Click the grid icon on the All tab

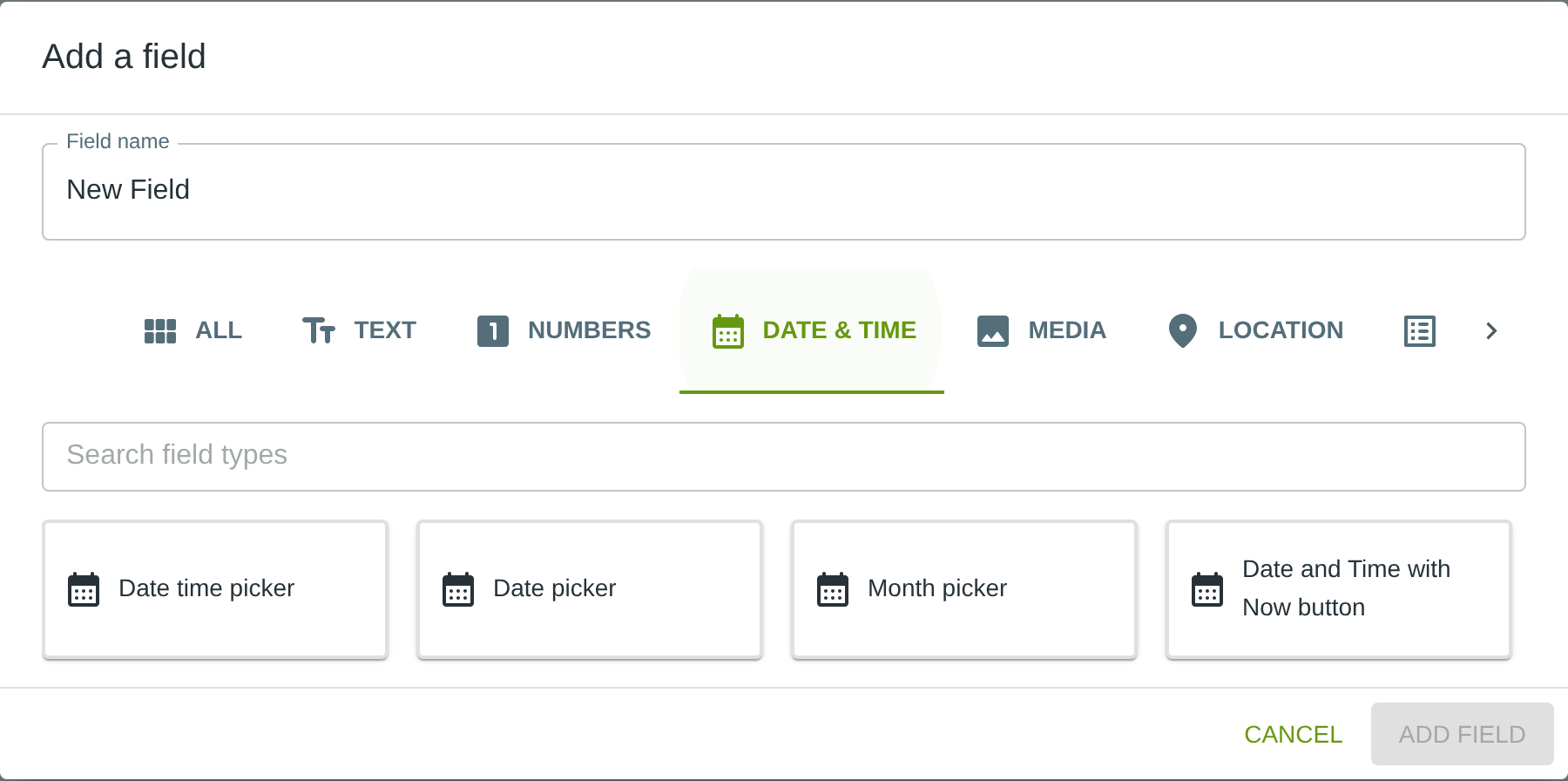[x=160, y=331]
